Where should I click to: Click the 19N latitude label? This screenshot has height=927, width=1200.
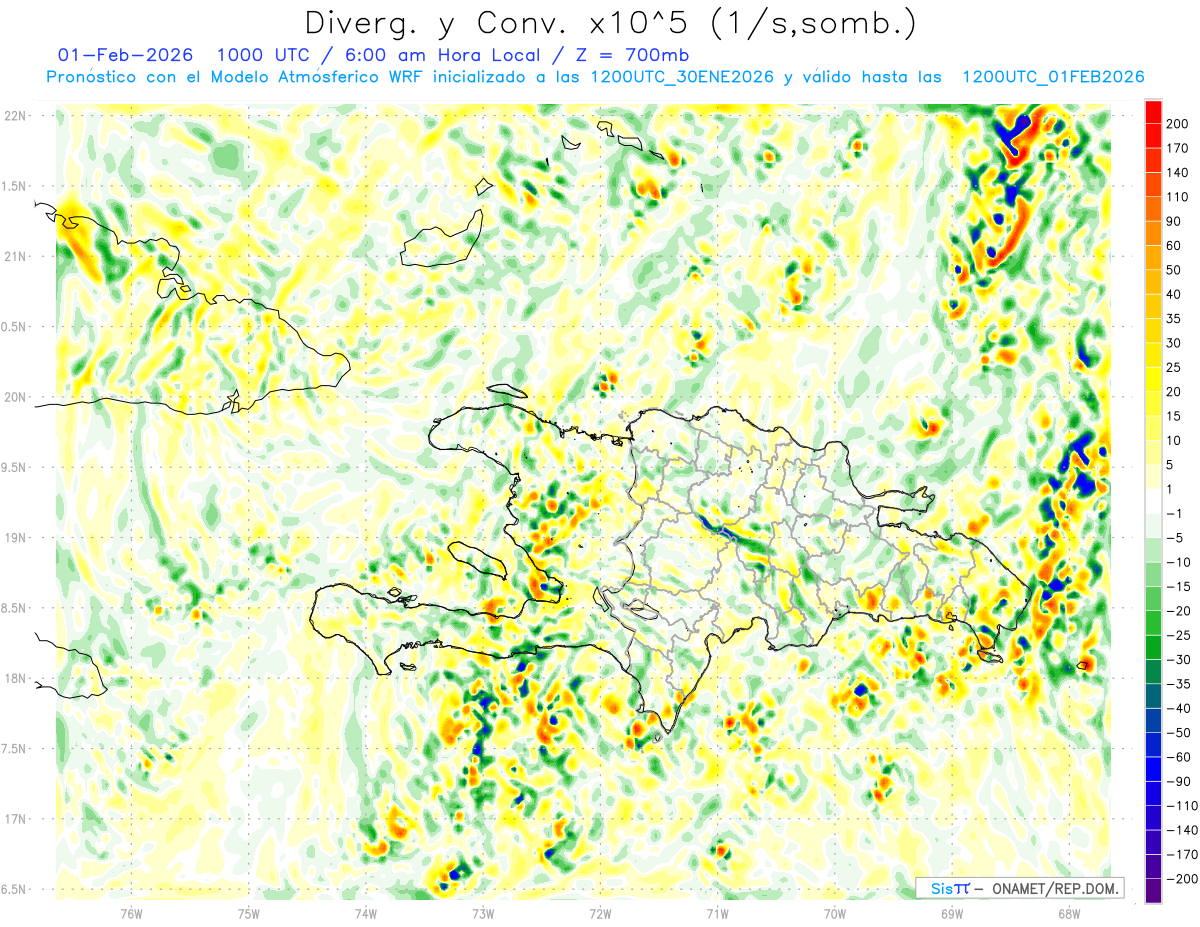point(15,538)
